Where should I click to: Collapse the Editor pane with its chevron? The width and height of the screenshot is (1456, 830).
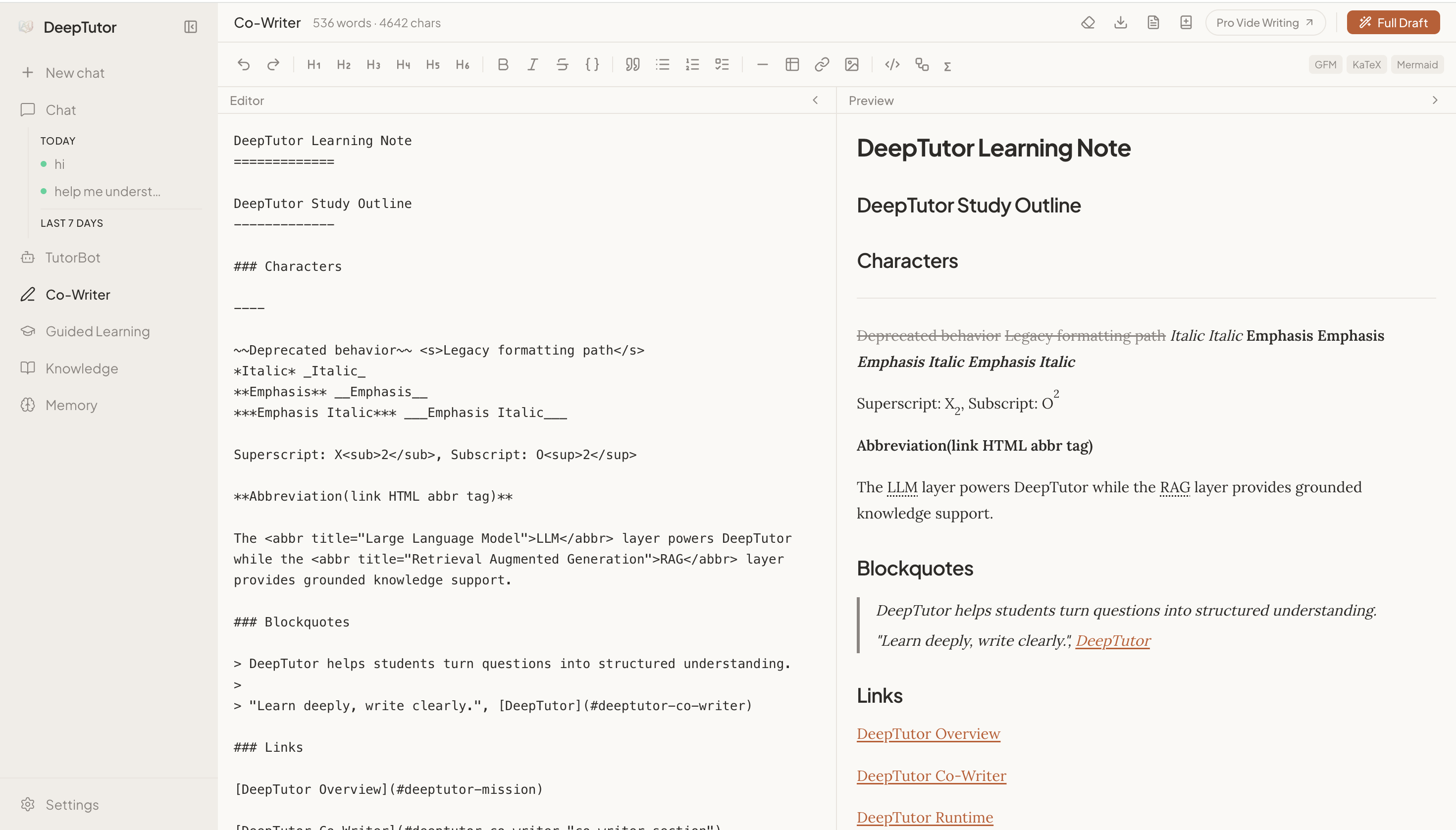[x=815, y=100]
